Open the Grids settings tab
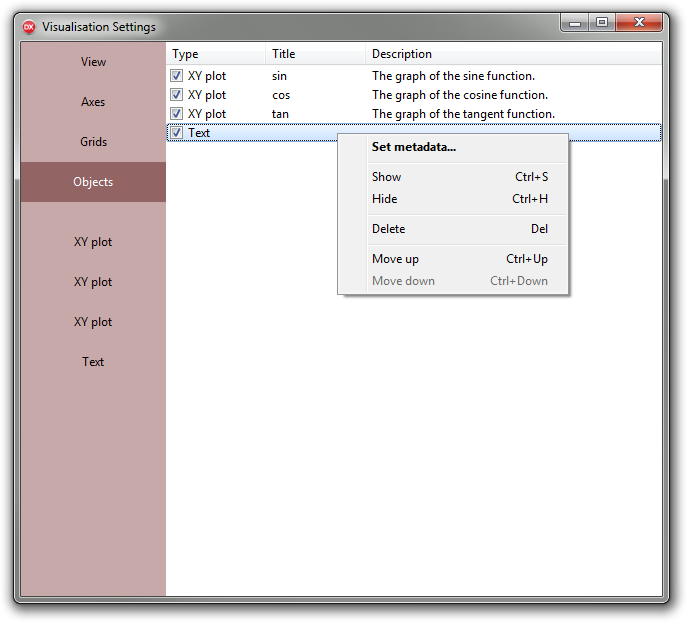Viewport: 688px width, 623px height. point(93,142)
